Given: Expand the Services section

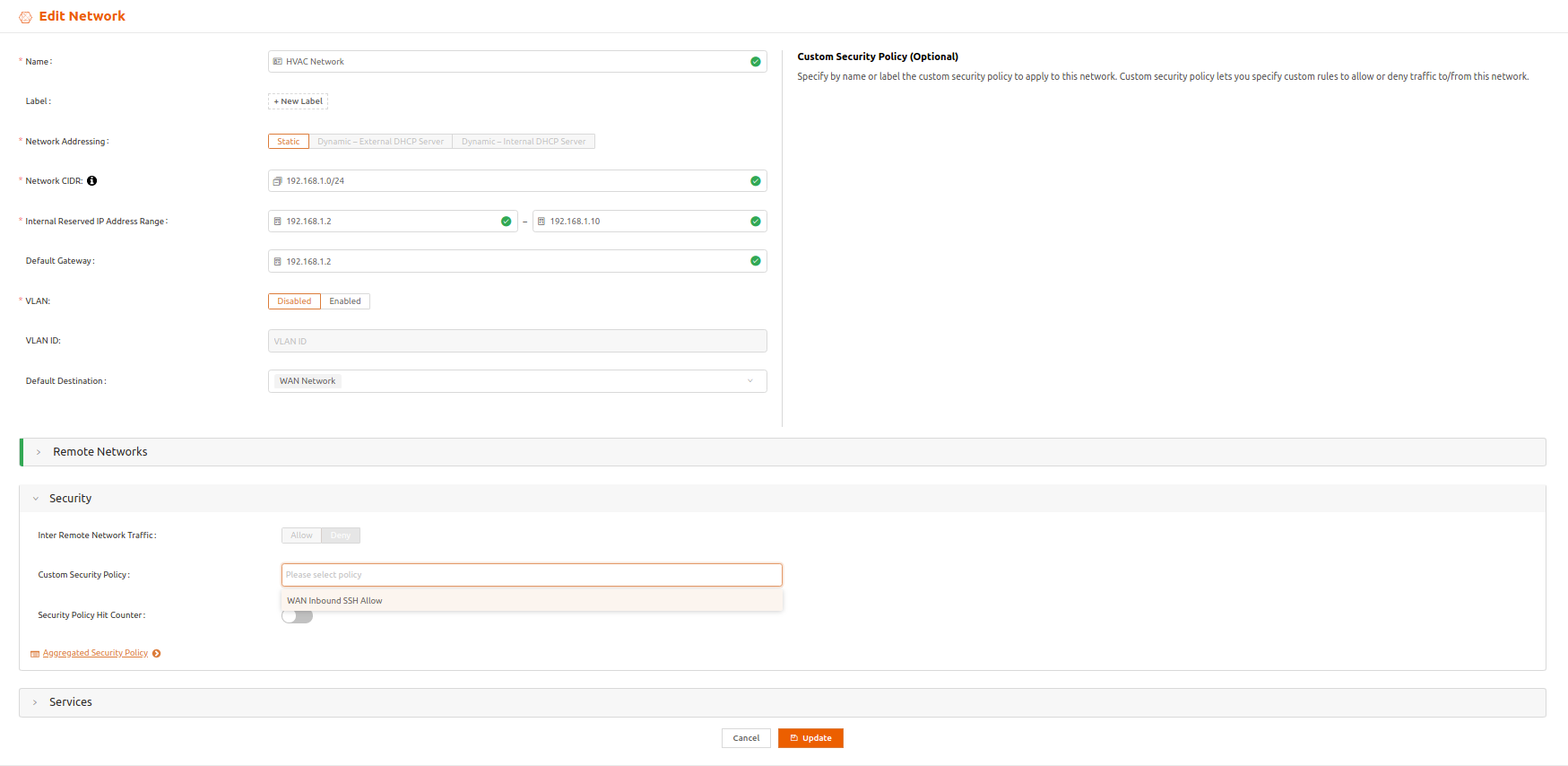Looking at the screenshot, I should click(x=782, y=702).
